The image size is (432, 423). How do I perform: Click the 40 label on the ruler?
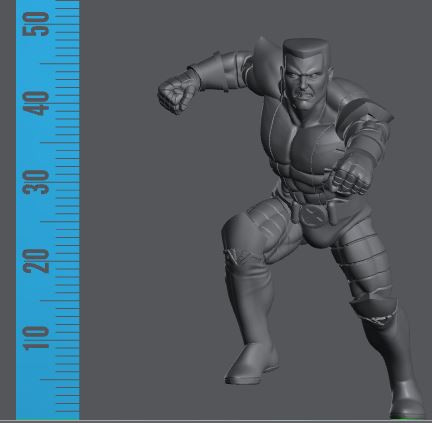[36, 104]
